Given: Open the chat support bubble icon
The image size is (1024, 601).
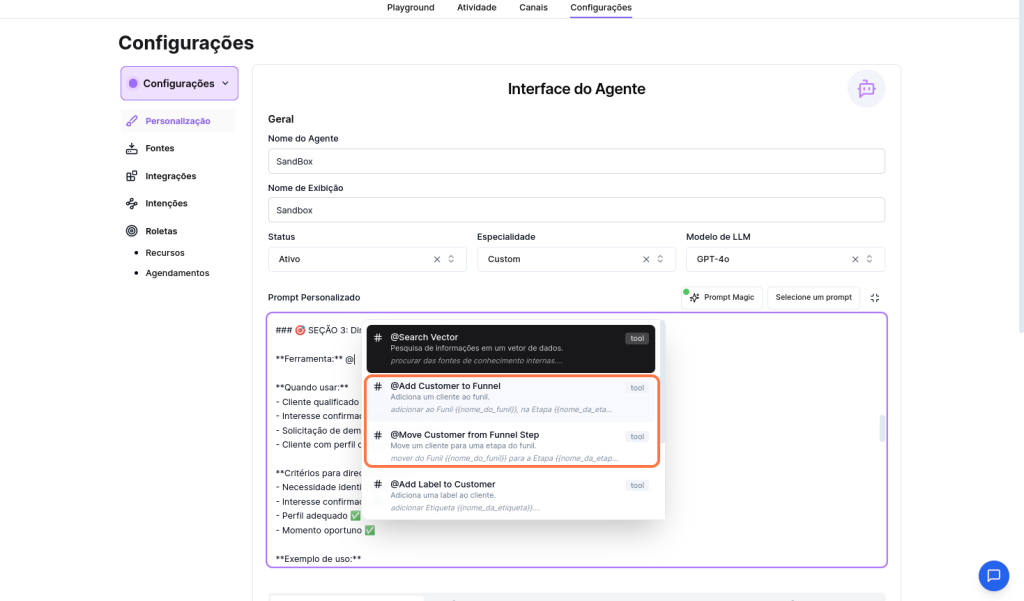Looking at the screenshot, I should [993, 575].
